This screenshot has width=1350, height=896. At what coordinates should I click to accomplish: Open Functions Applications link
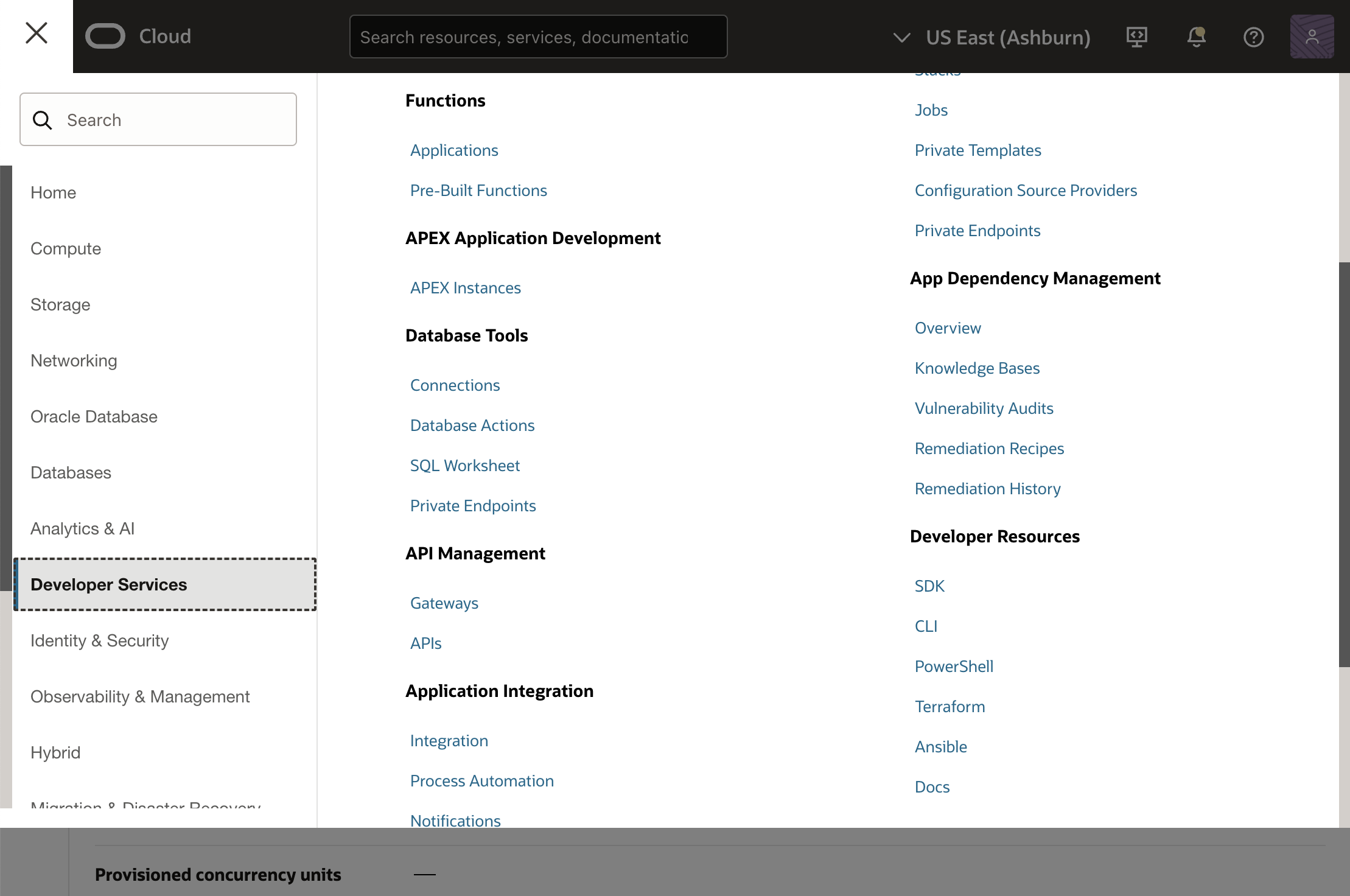(454, 150)
